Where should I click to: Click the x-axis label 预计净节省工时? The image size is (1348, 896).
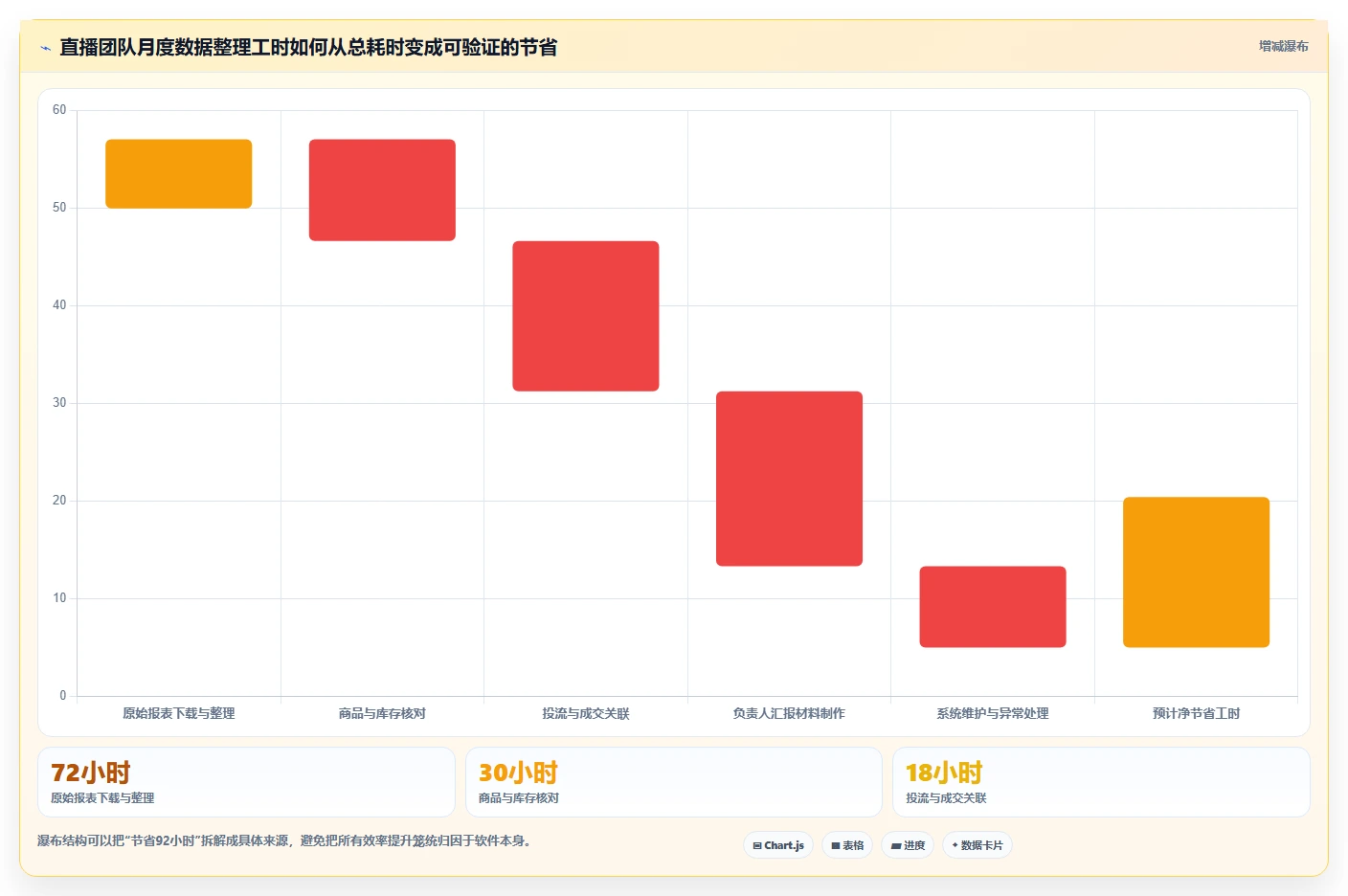click(1196, 713)
